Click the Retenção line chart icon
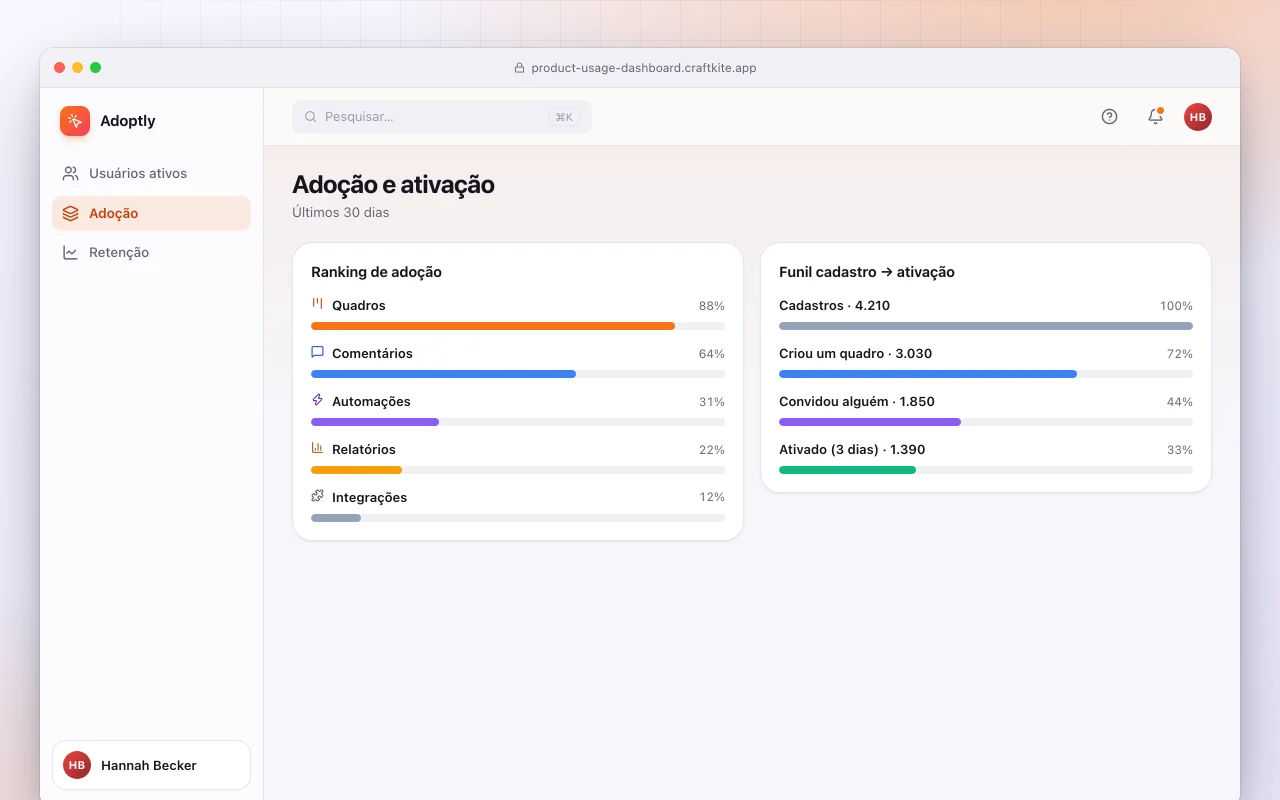This screenshot has height=800, width=1280. coord(70,253)
